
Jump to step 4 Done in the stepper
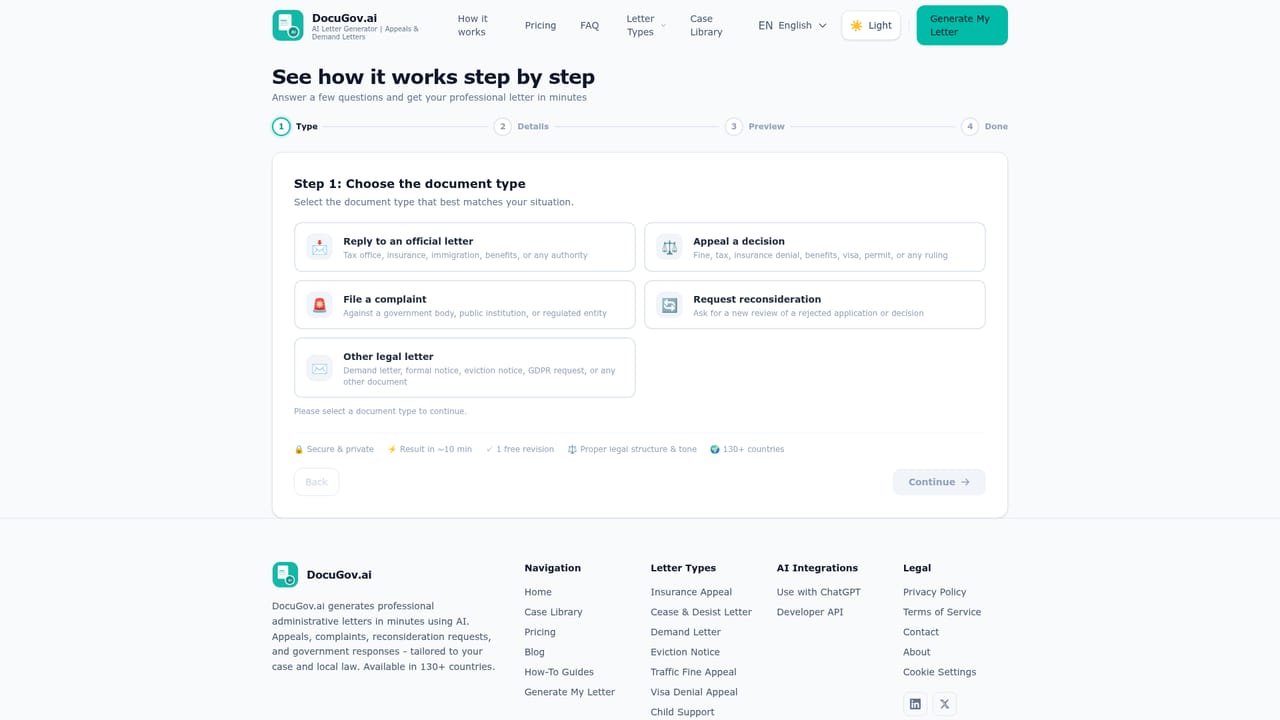point(984,126)
